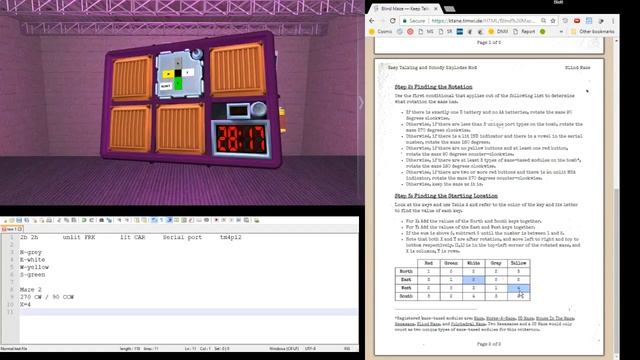
Task: Click the red extension icon in Chrome toolbar
Action: tap(577, 20)
